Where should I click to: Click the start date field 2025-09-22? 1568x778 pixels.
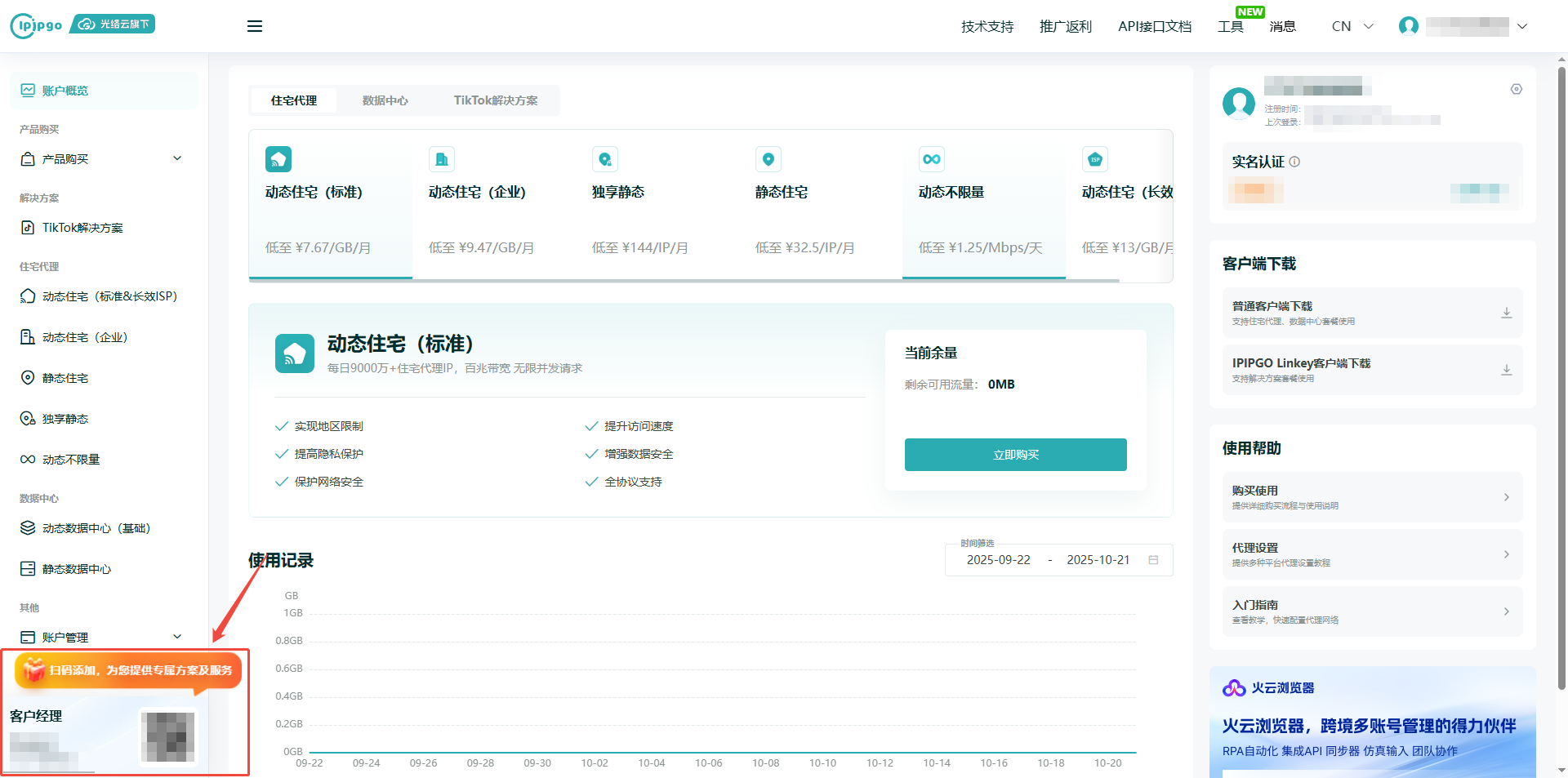click(x=998, y=560)
